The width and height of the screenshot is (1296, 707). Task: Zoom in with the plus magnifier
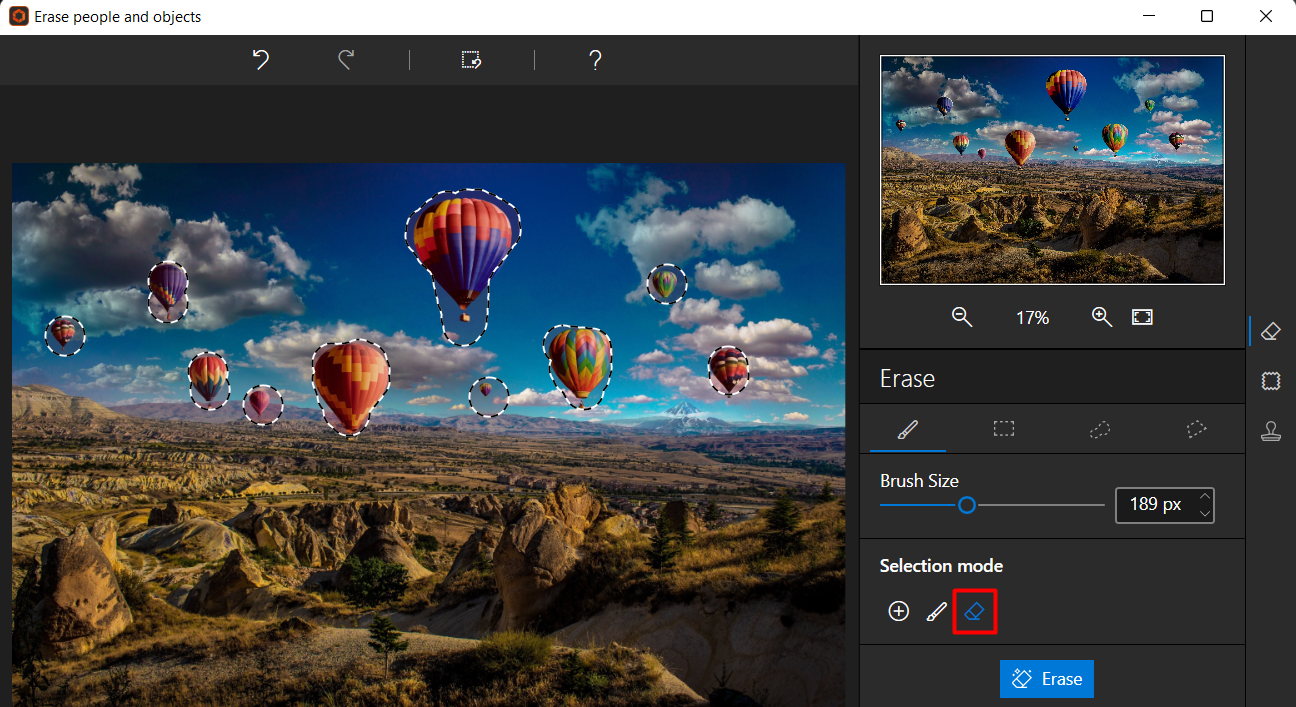pyautogui.click(x=1102, y=317)
